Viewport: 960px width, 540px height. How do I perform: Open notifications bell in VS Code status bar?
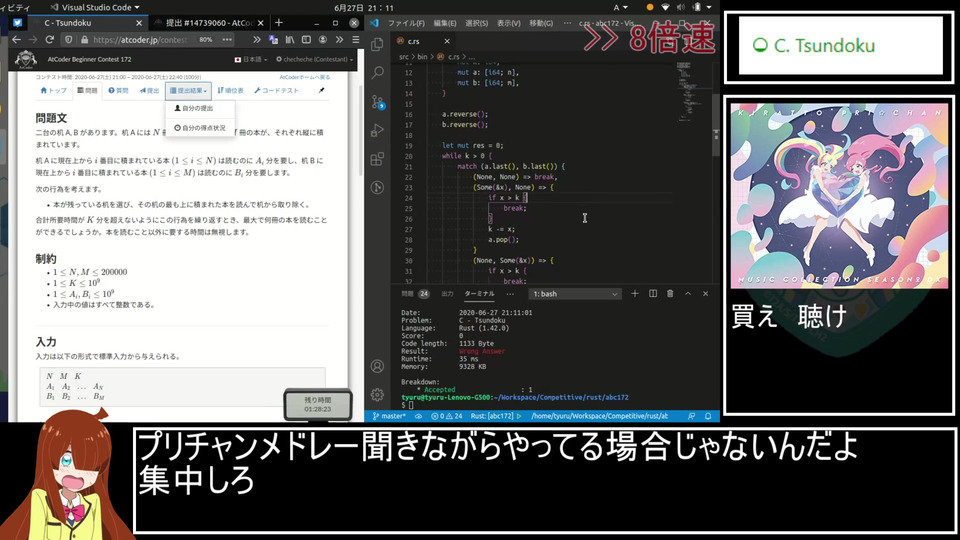click(708, 416)
